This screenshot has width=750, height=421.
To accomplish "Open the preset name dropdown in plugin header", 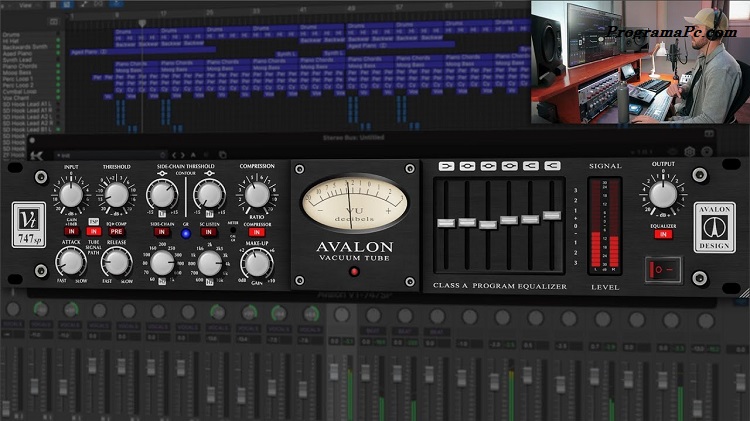I will (x=111, y=155).
